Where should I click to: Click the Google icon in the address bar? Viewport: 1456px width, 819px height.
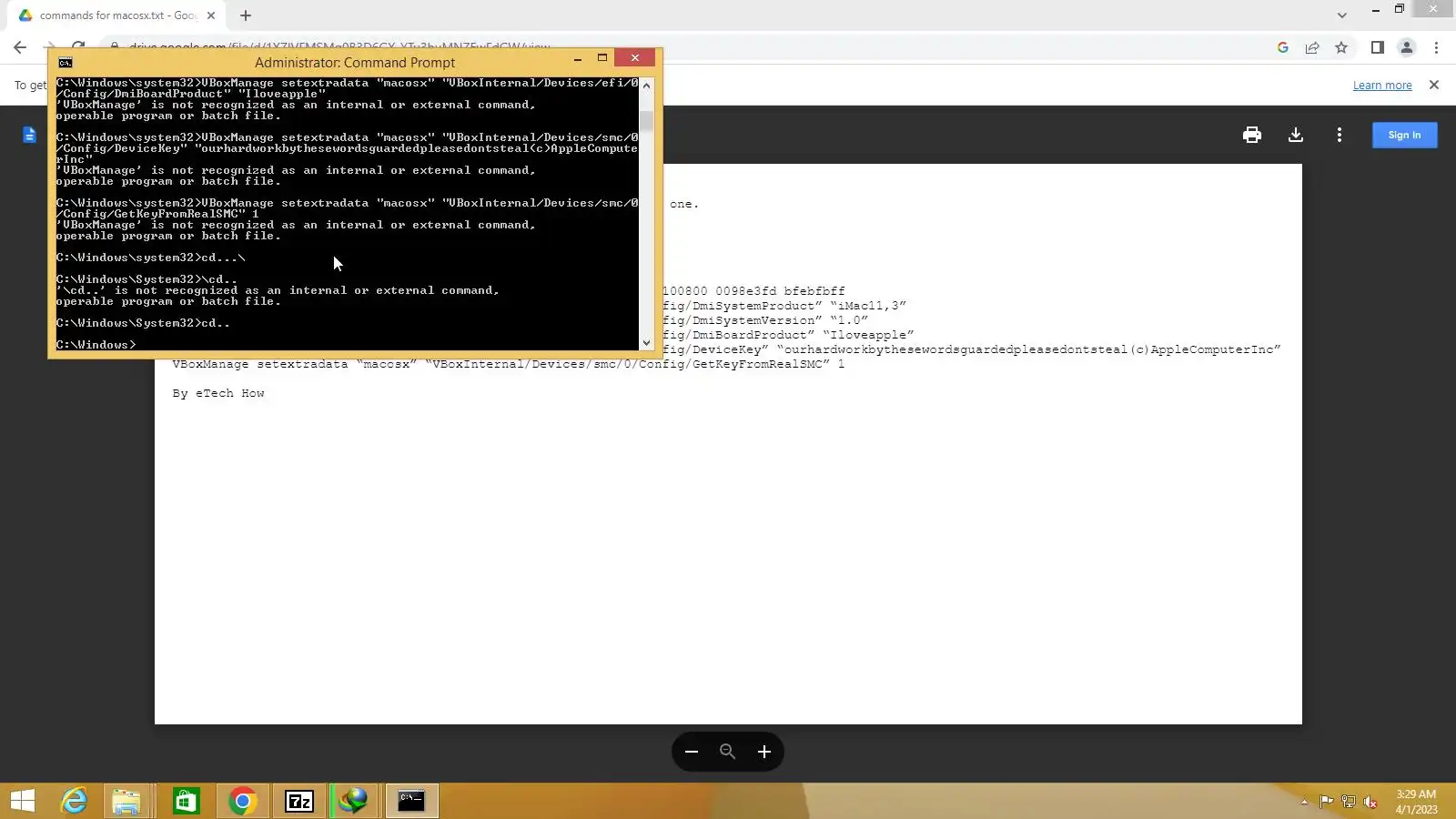click(1283, 47)
